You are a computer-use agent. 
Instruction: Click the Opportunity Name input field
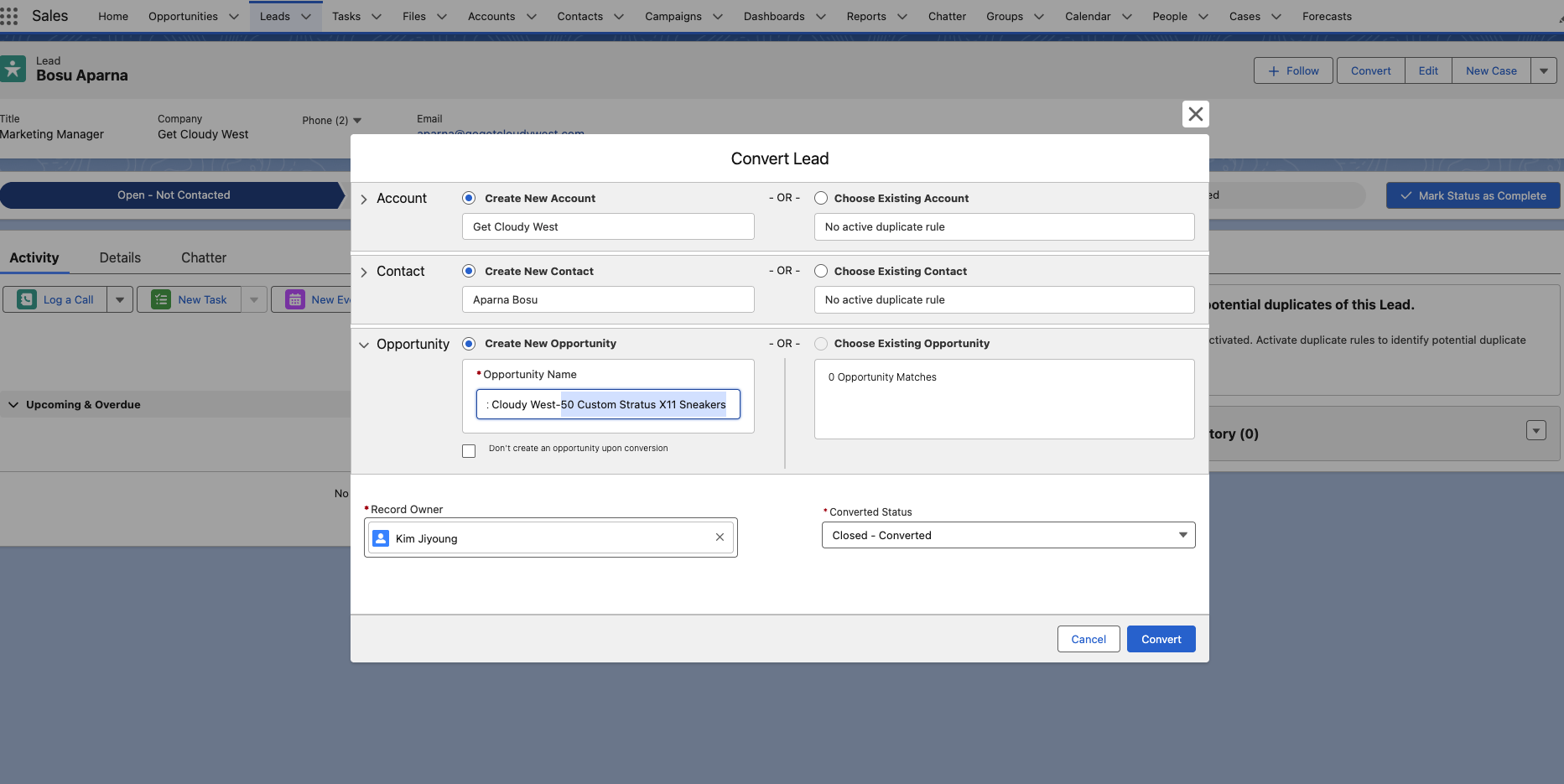point(607,404)
